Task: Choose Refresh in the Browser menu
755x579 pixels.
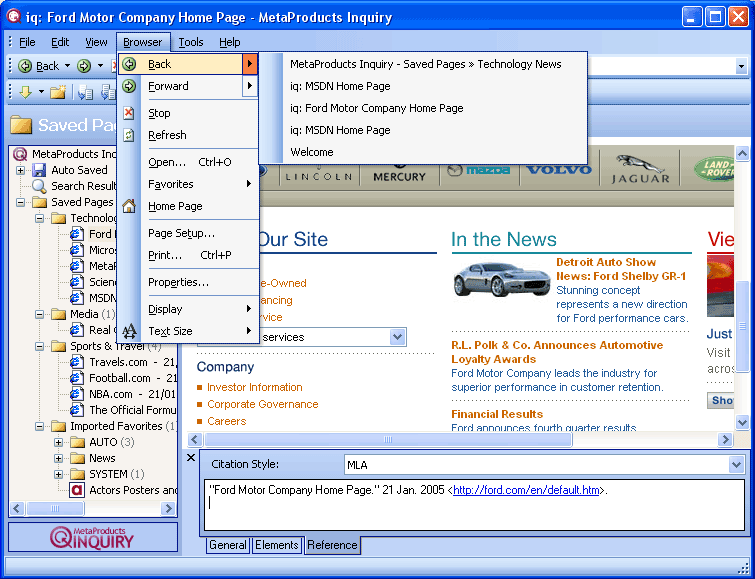Action: pyautogui.click(x=188, y=135)
